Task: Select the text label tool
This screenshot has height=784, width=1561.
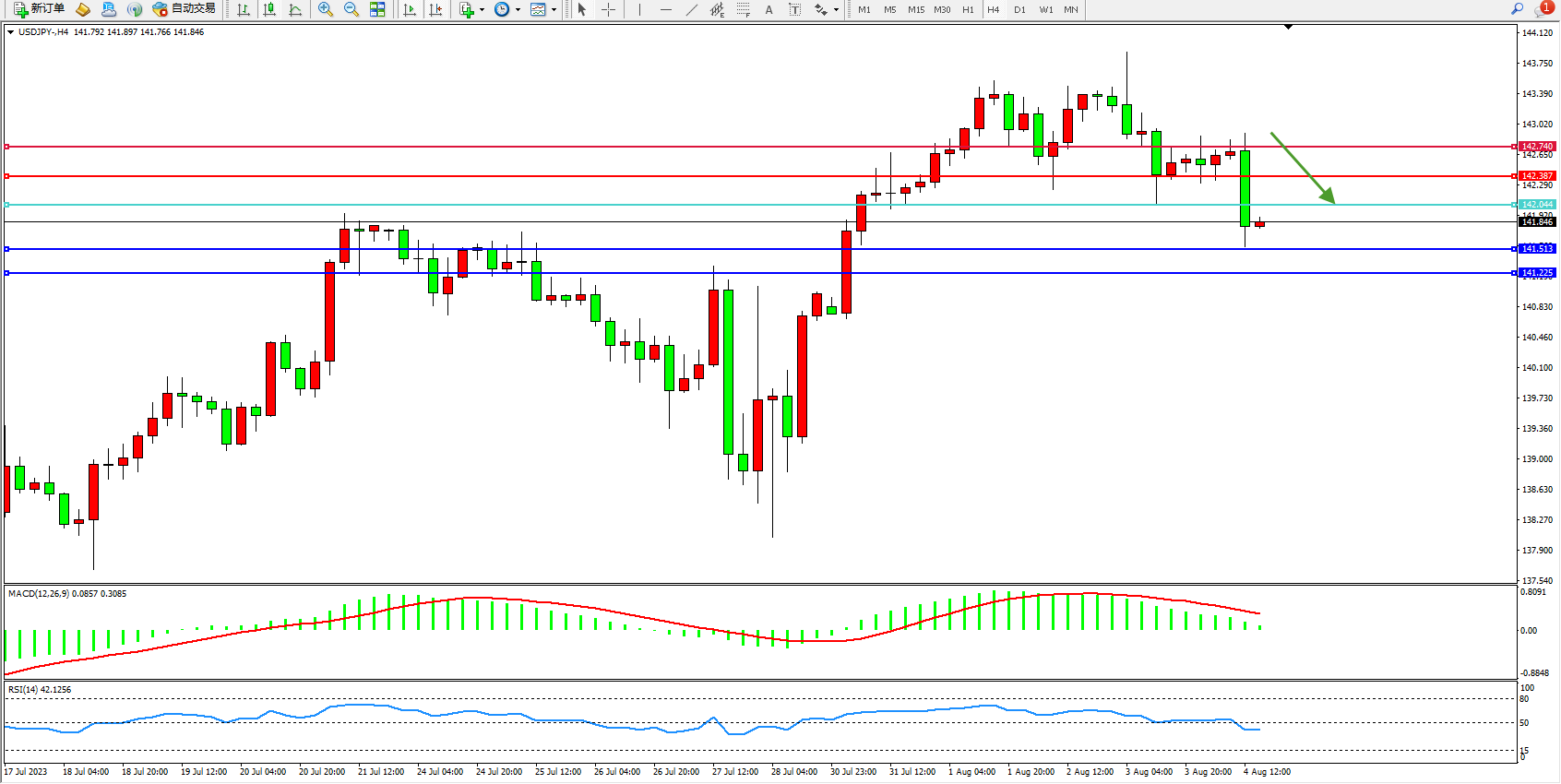Action: [x=795, y=9]
